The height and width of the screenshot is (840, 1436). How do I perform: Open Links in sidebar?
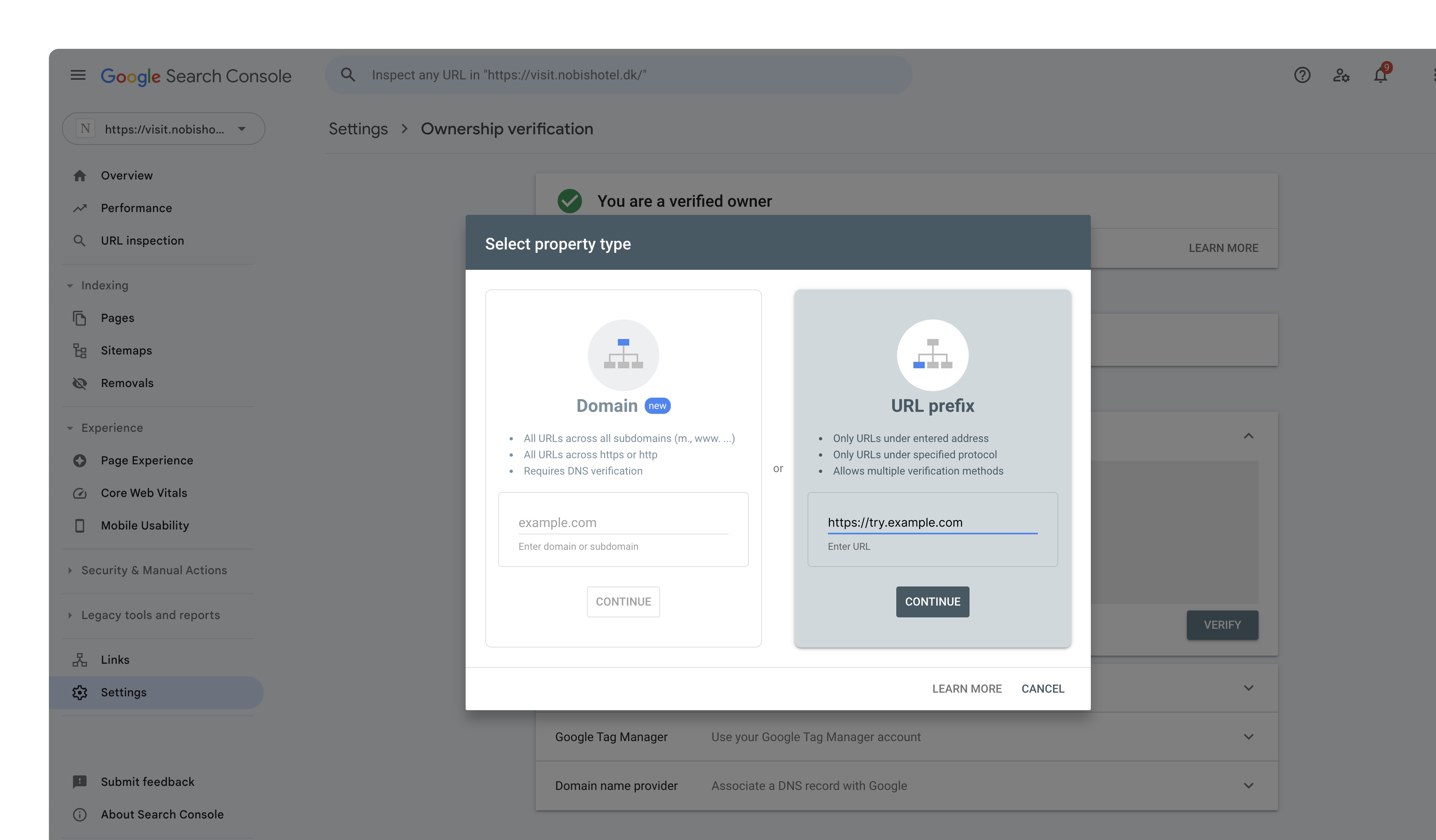coord(115,660)
